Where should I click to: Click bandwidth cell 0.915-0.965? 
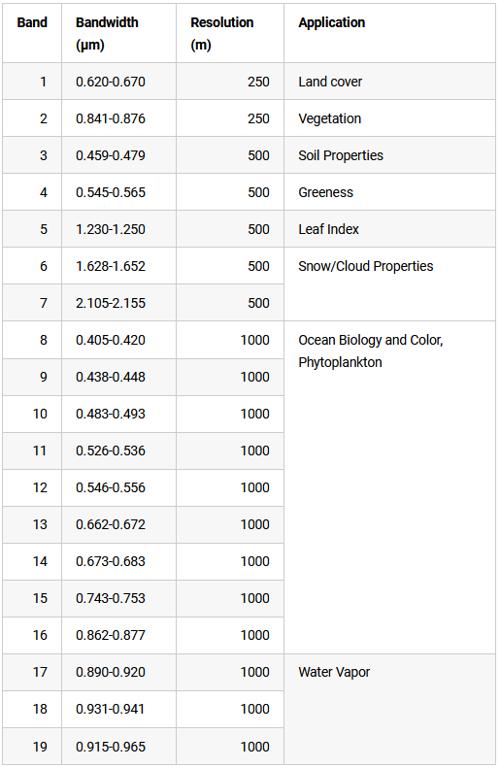coord(119,746)
